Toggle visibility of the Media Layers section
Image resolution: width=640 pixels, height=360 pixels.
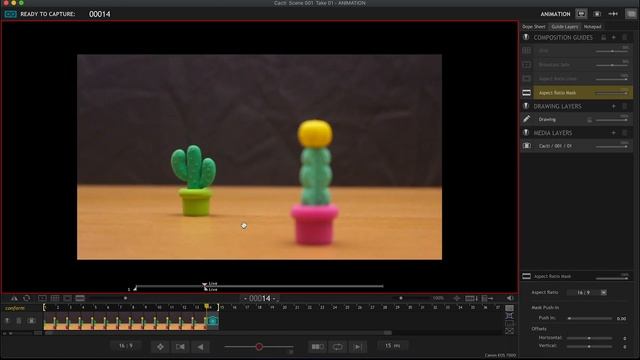526,133
